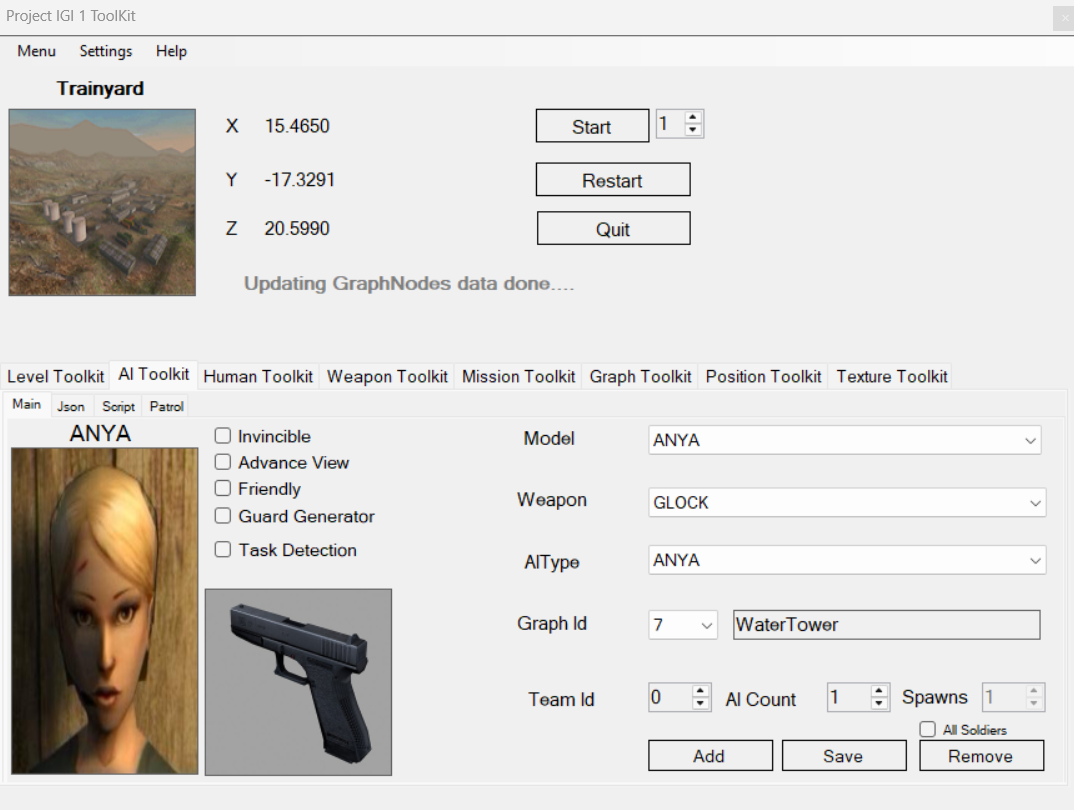Click the WaterTower graph name field
The image size is (1074, 810).
tap(886, 624)
